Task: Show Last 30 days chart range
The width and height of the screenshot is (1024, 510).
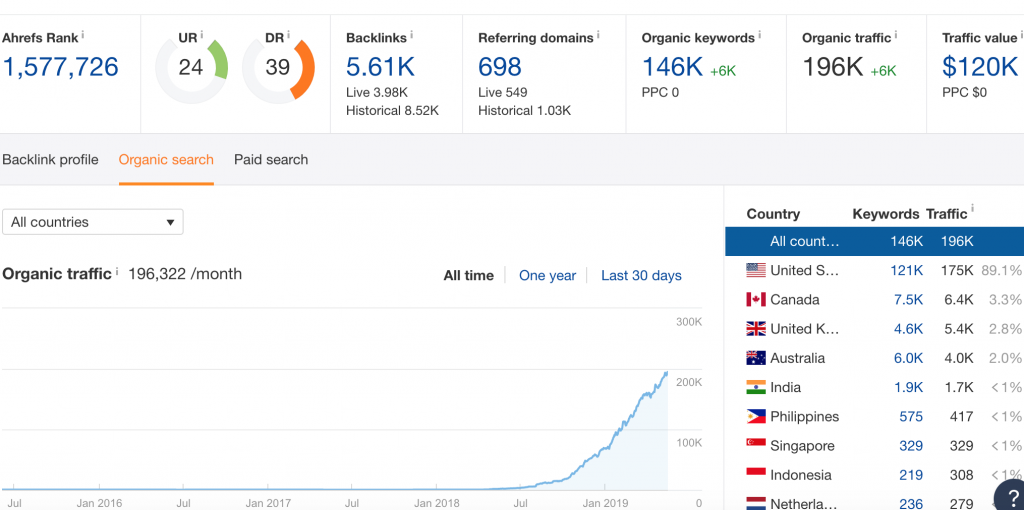Action: 641,276
